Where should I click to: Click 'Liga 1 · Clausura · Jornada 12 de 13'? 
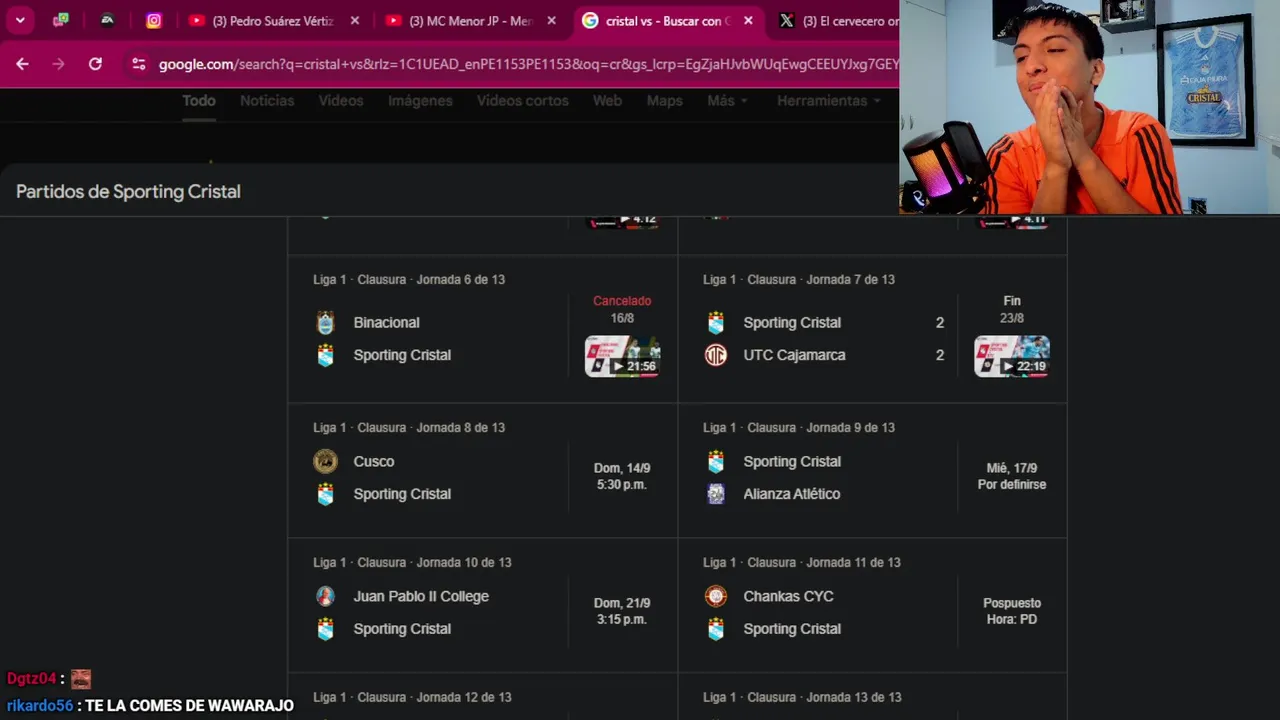tap(412, 697)
